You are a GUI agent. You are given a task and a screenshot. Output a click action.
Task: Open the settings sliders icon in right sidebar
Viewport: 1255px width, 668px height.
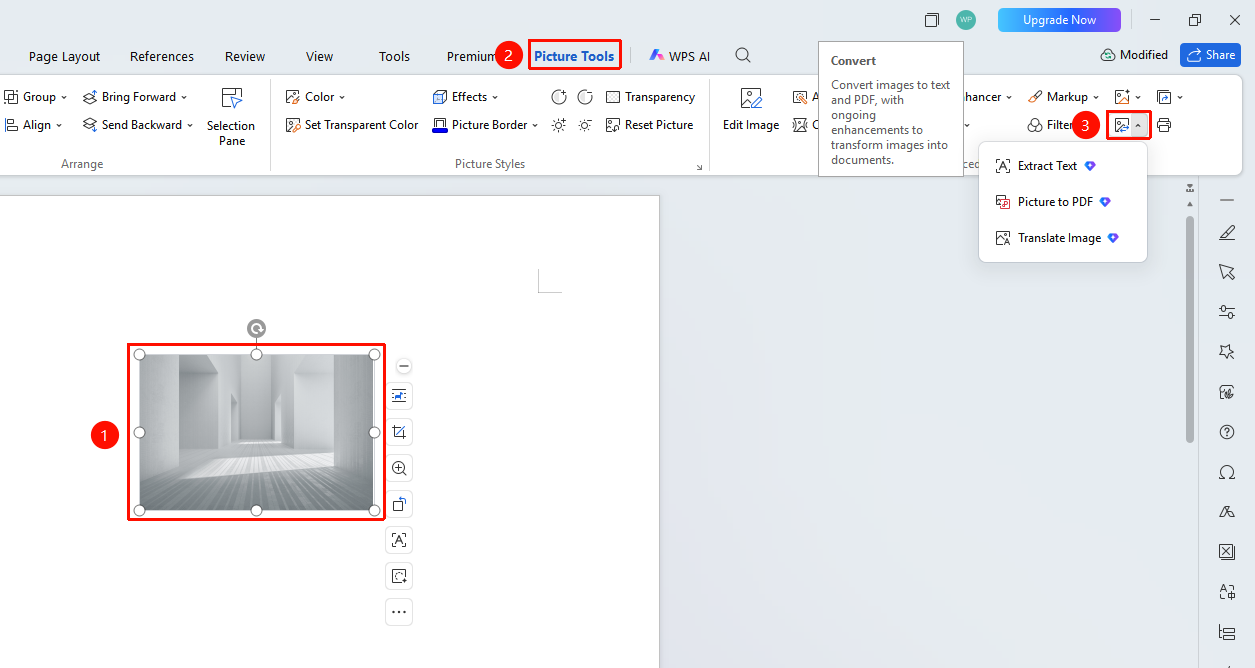coord(1227,312)
